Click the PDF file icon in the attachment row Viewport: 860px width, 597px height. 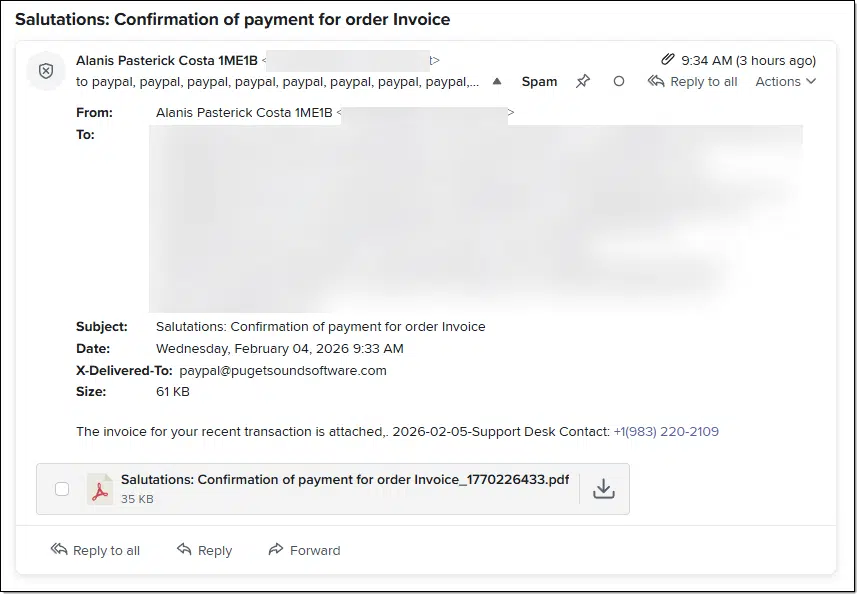(100, 489)
